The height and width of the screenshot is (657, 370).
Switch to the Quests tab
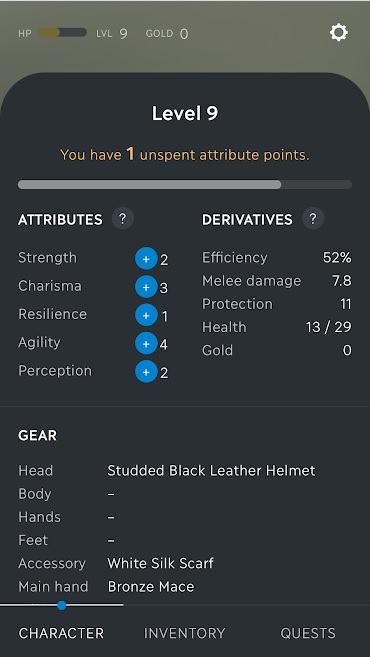(x=308, y=633)
